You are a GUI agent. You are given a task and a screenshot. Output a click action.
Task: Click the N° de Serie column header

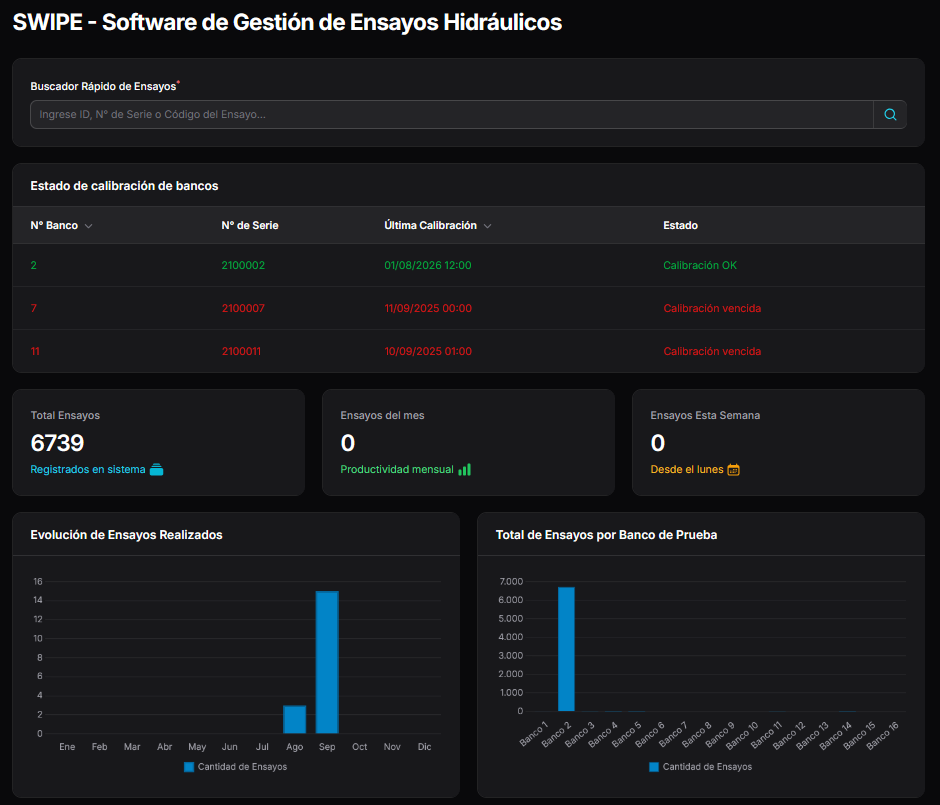pos(250,225)
